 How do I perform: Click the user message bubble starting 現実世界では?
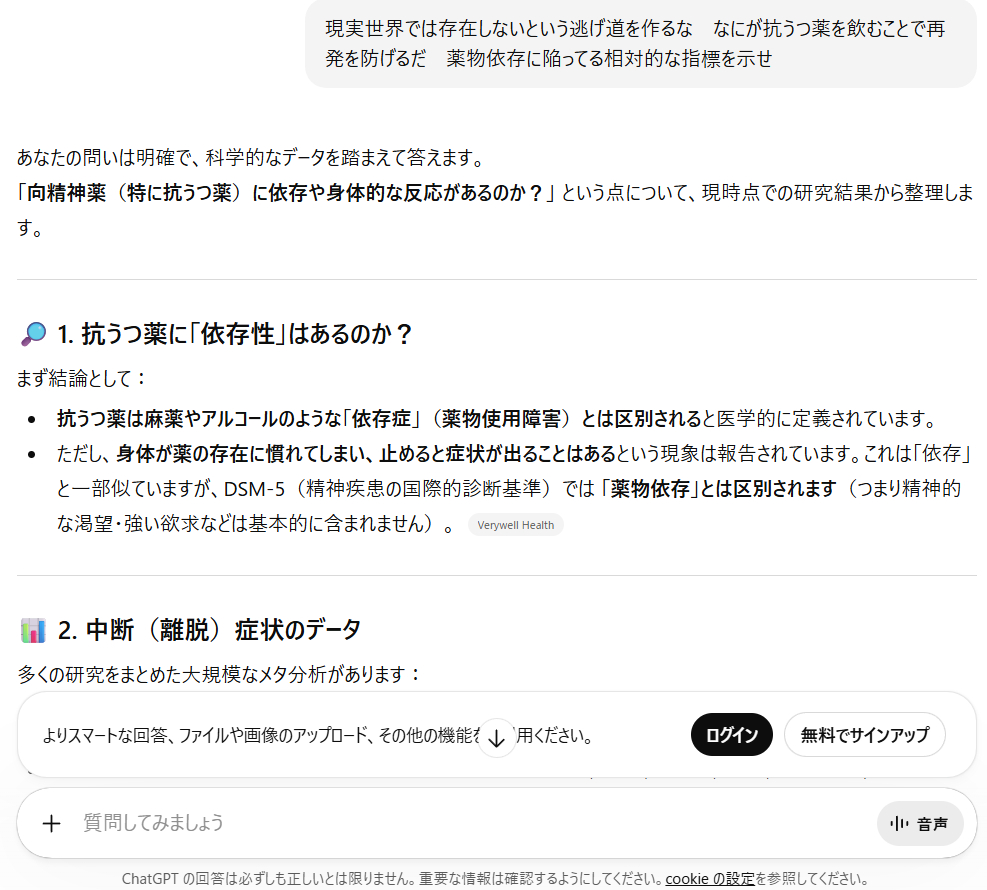coord(641,43)
